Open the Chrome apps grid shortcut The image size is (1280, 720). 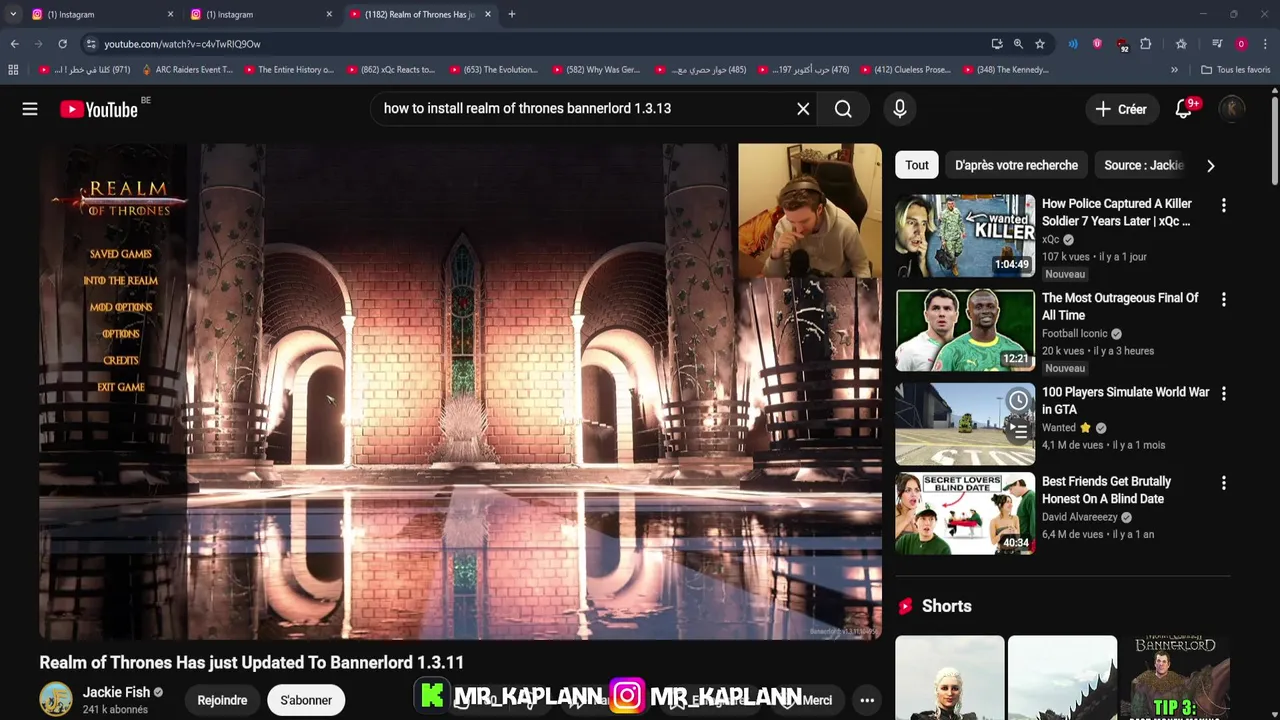[x=13, y=70]
